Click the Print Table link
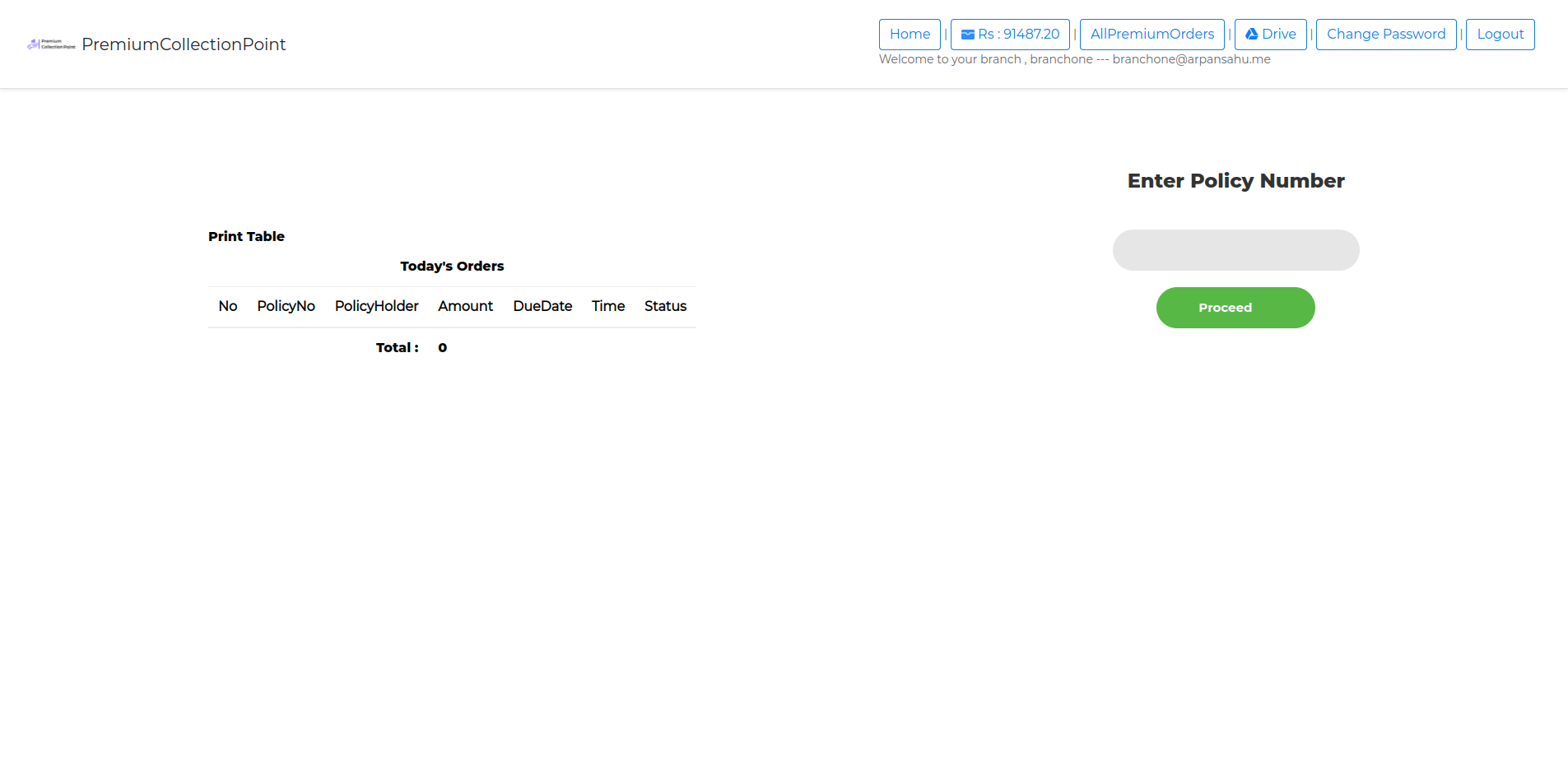The width and height of the screenshot is (1568, 780). pyautogui.click(x=246, y=237)
